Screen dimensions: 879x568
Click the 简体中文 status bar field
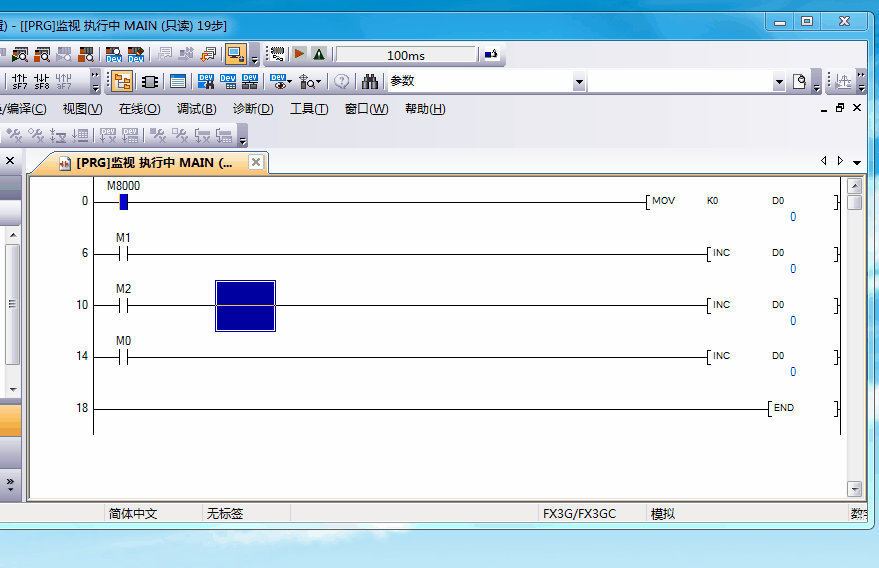pyautogui.click(x=133, y=514)
